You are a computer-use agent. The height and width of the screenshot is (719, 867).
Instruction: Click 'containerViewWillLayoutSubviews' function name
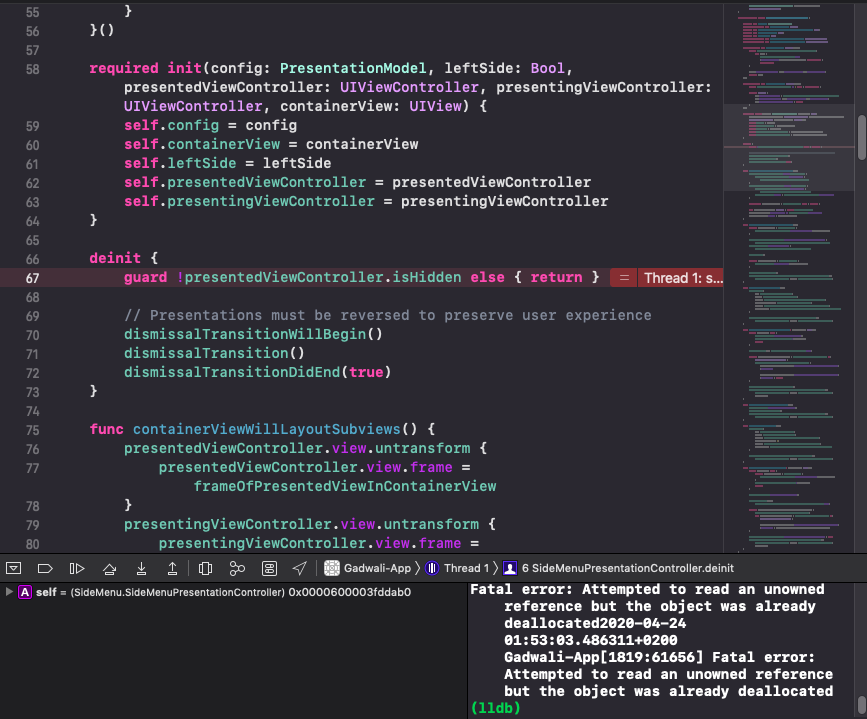pyautogui.click(x=266, y=429)
